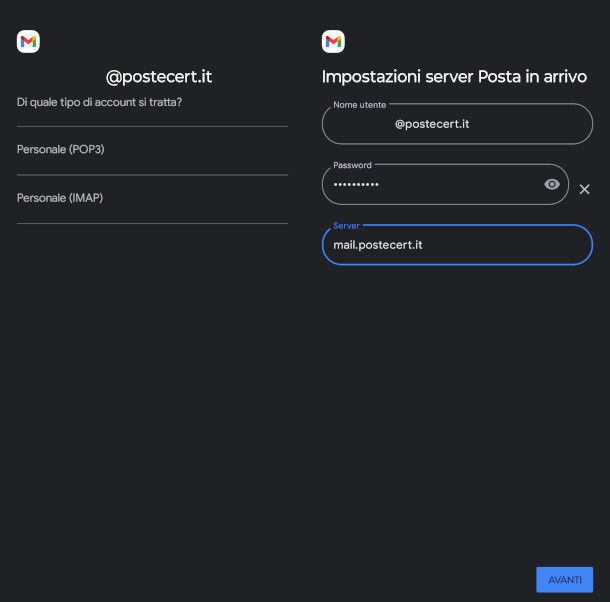
Task: Click the Gmail logo above Impostazioni server heading
Action: 333,41
